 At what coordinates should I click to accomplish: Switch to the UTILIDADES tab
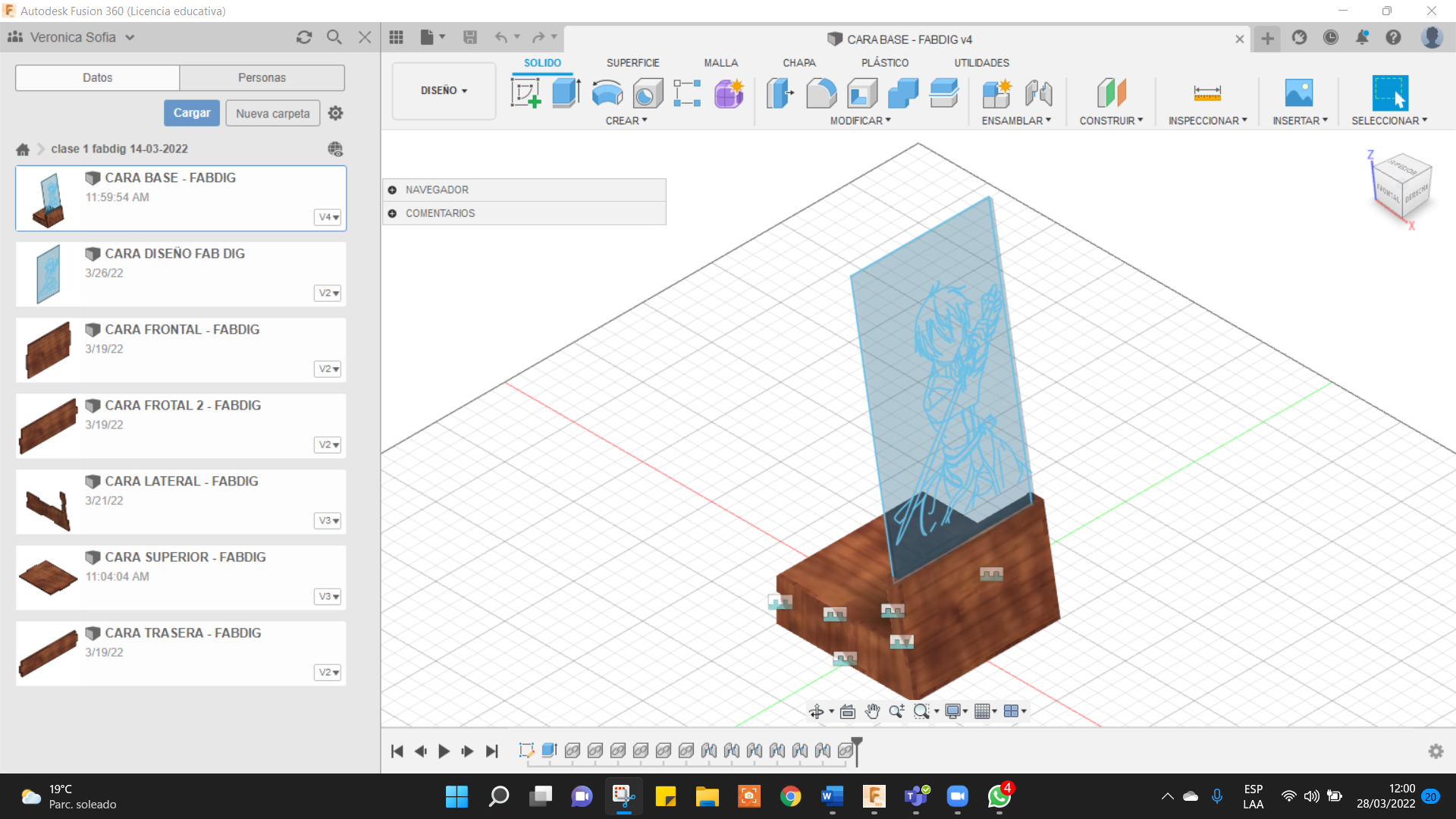coord(981,63)
